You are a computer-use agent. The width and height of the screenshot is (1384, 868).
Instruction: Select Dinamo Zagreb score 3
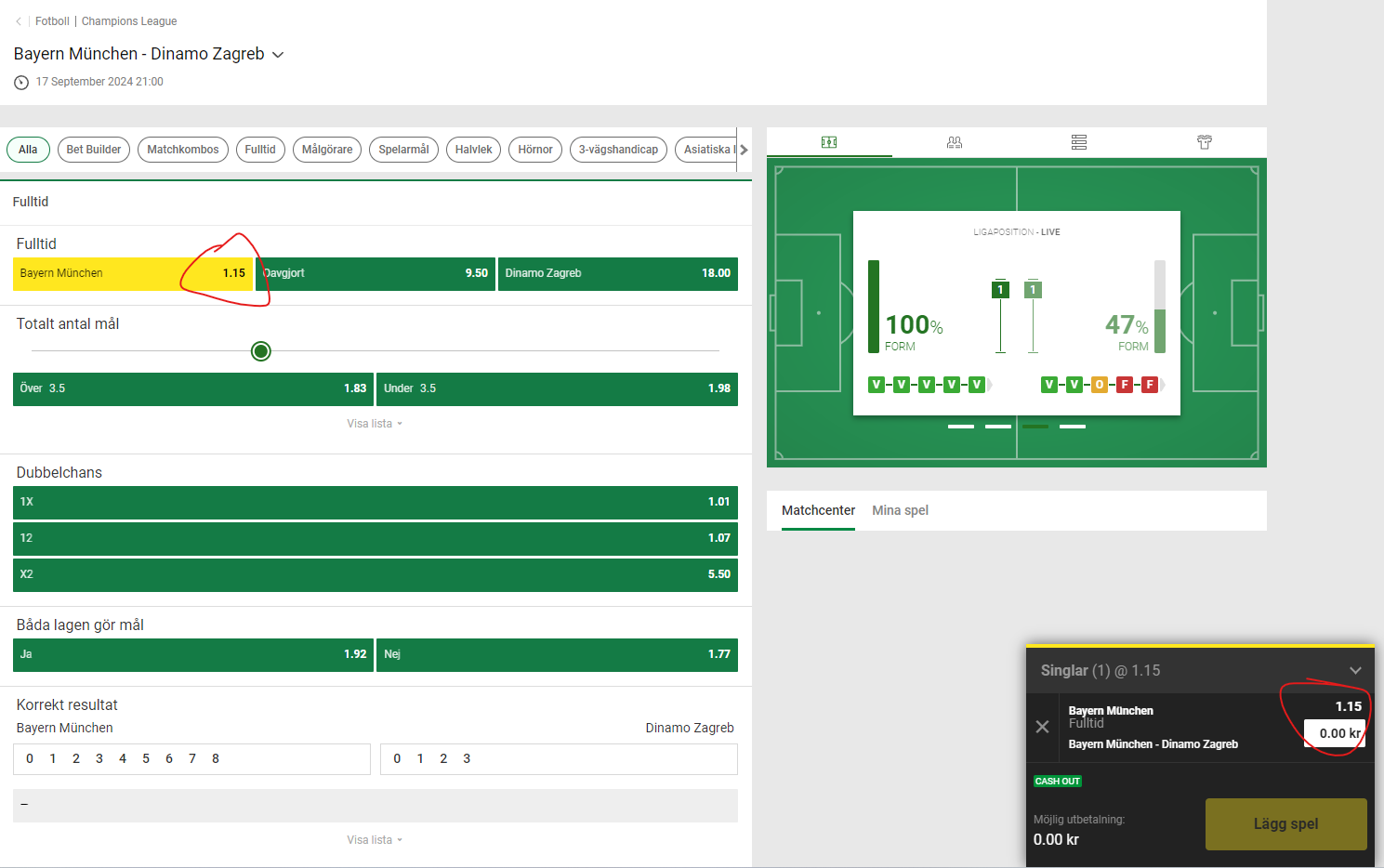click(467, 759)
